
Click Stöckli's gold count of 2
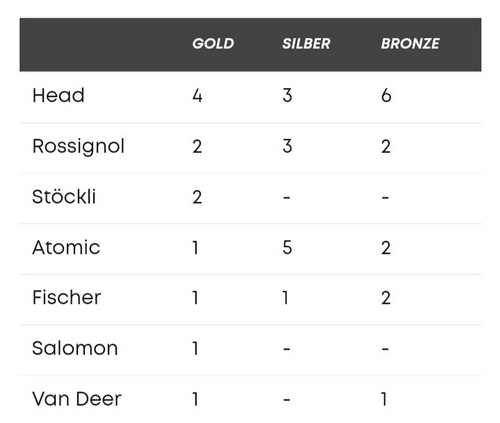point(197,197)
